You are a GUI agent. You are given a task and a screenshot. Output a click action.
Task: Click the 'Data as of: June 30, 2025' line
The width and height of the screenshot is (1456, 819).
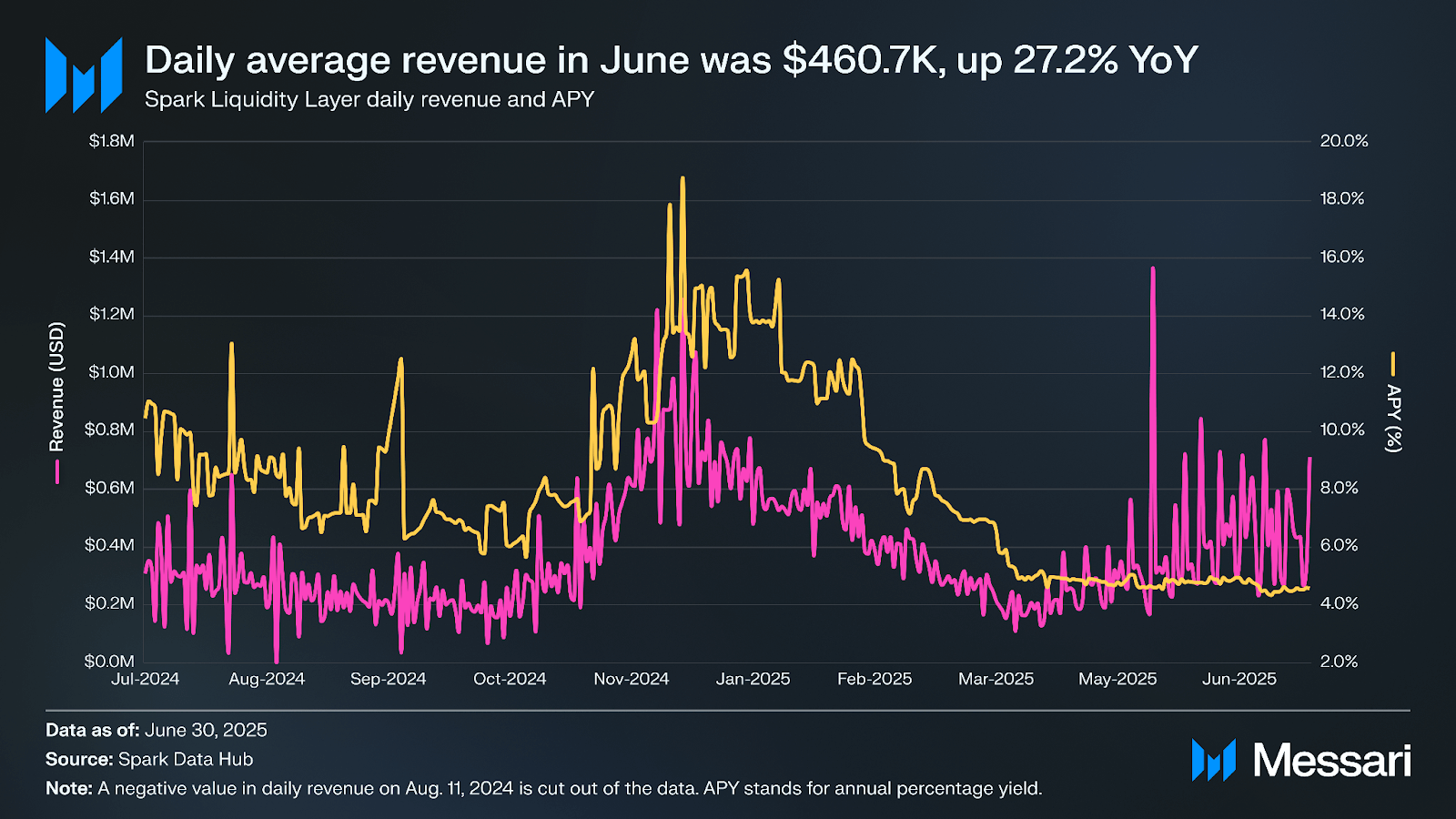point(157,730)
